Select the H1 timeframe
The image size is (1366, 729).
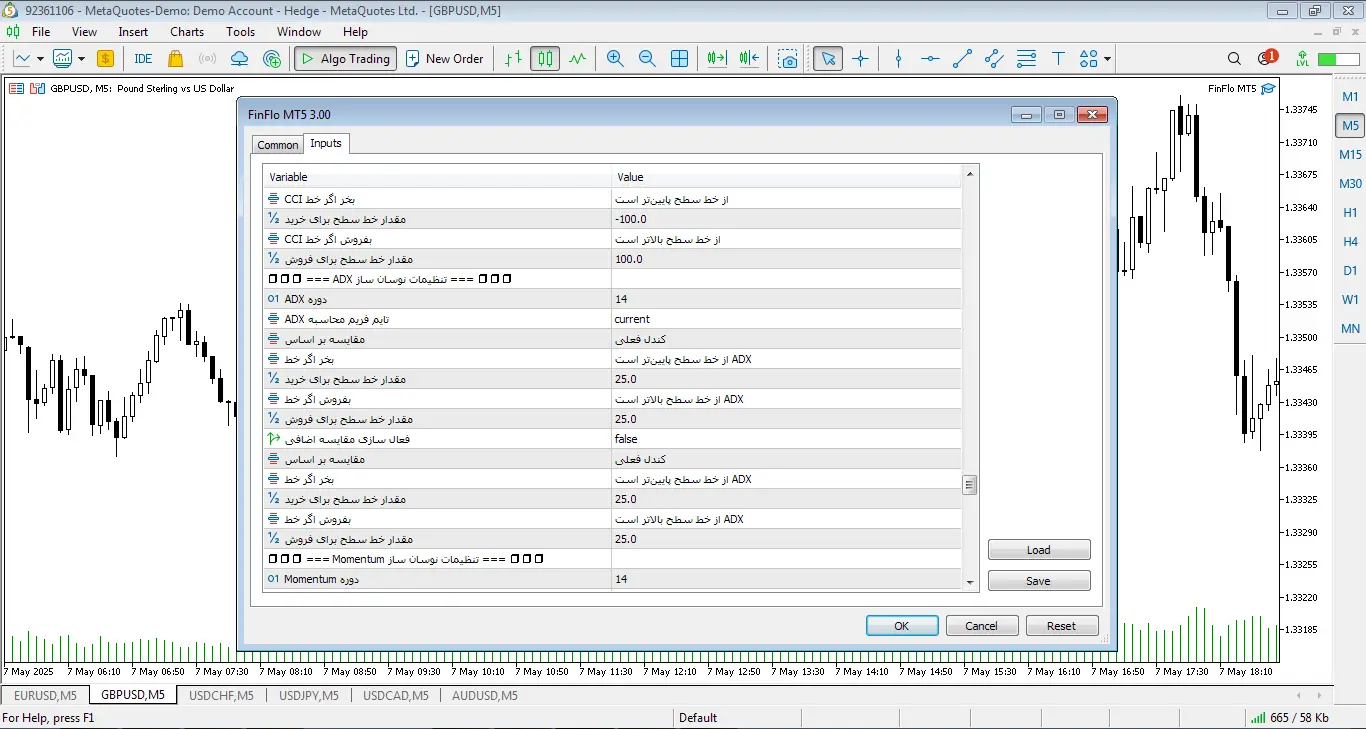(1350, 213)
